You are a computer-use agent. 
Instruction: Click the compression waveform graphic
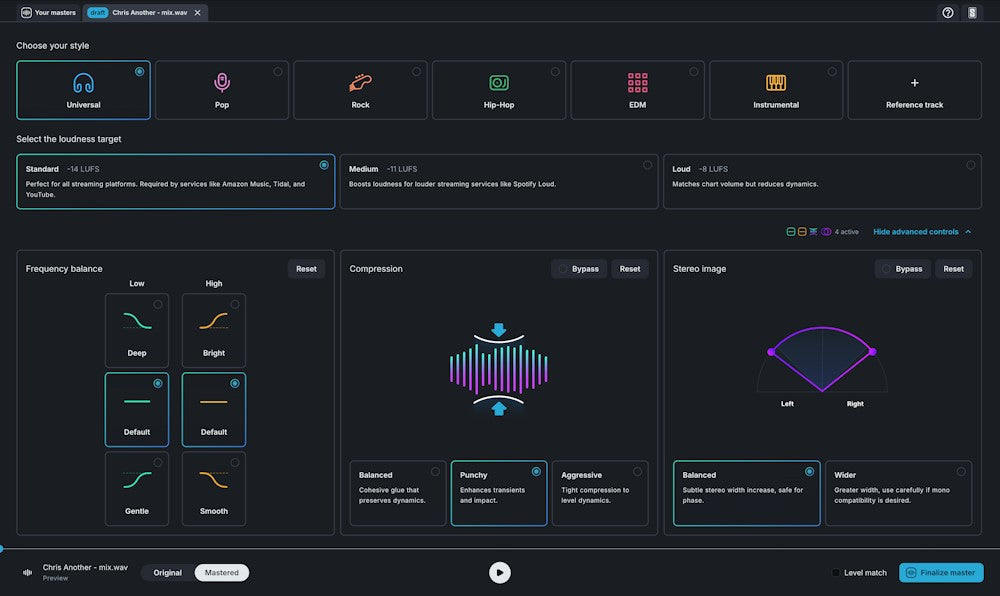pyautogui.click(x=499, y=369)
